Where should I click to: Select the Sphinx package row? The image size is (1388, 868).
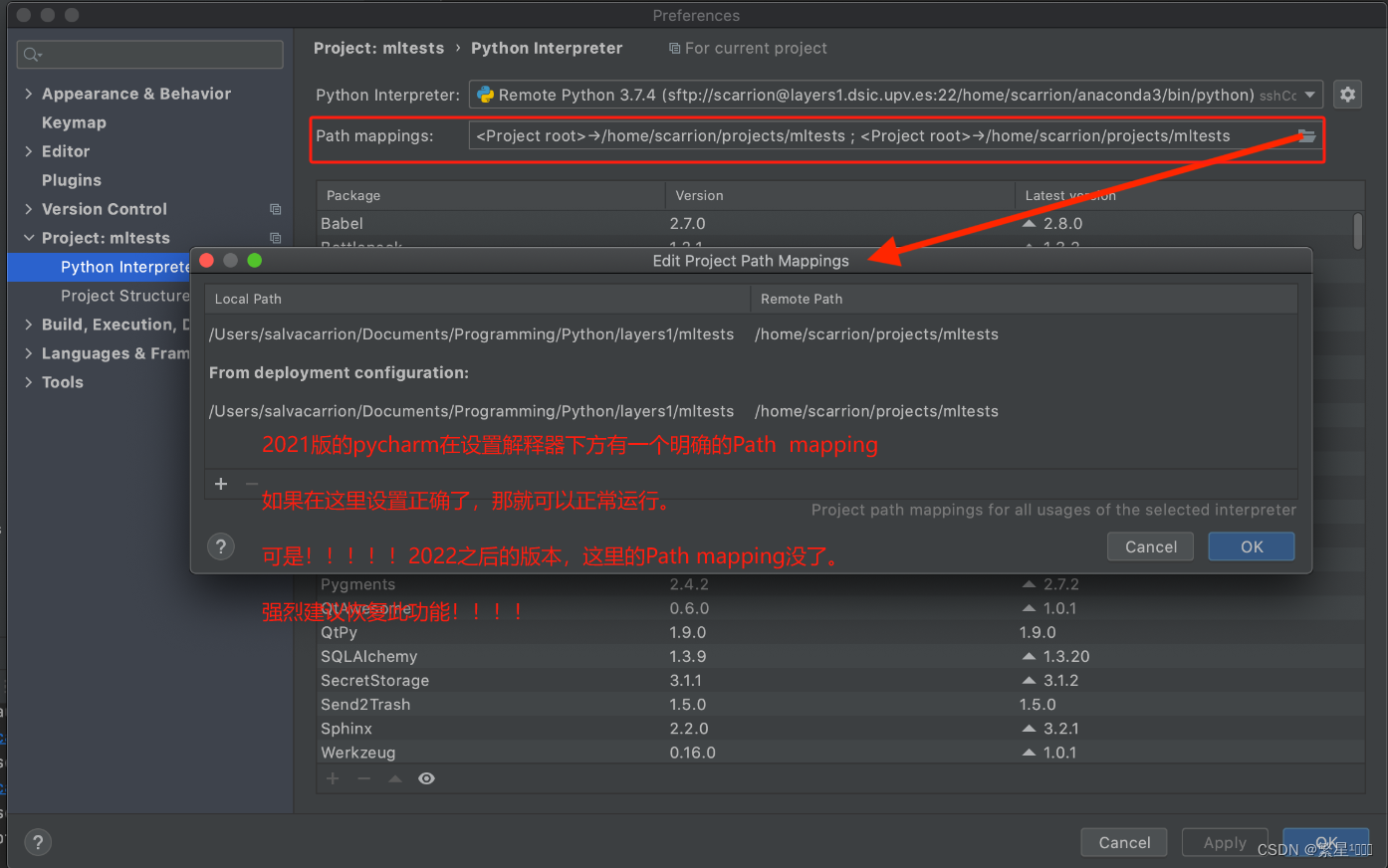pos(840,729)
